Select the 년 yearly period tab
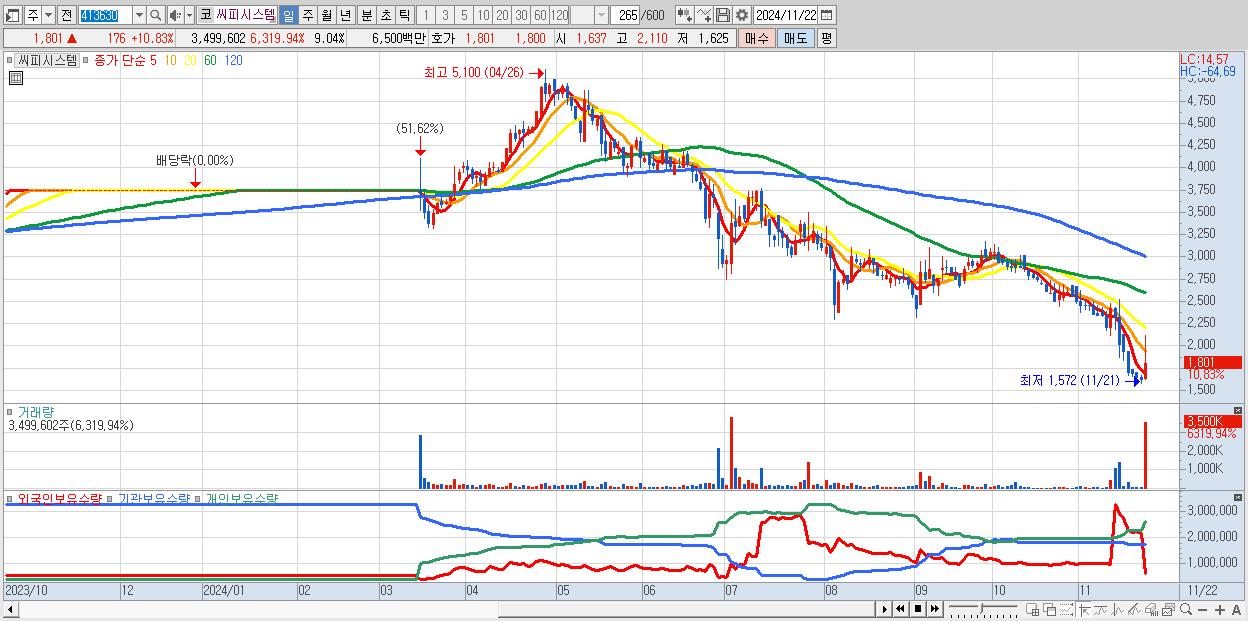 [345, 15]
